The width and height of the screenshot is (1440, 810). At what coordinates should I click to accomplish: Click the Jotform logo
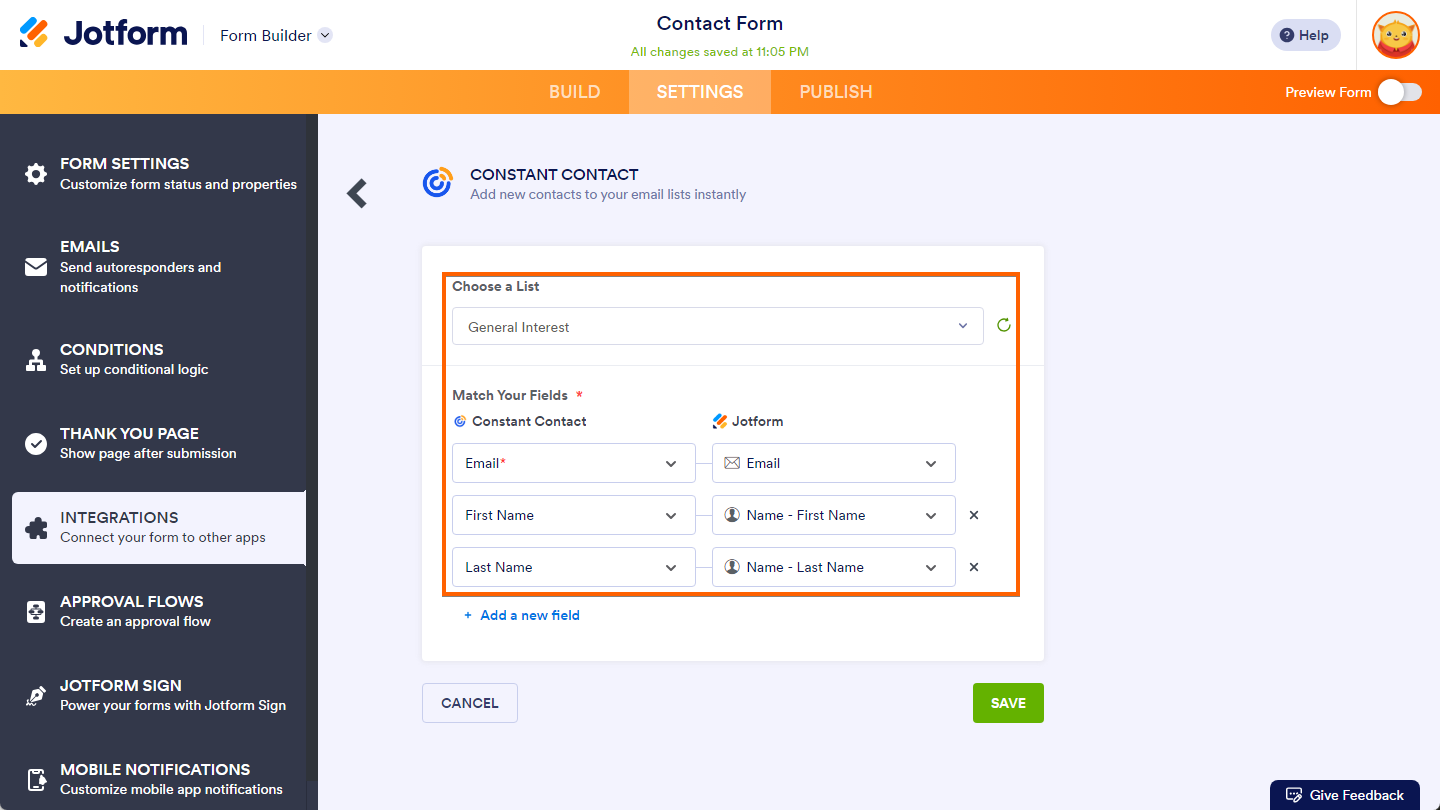pos(104,34)
